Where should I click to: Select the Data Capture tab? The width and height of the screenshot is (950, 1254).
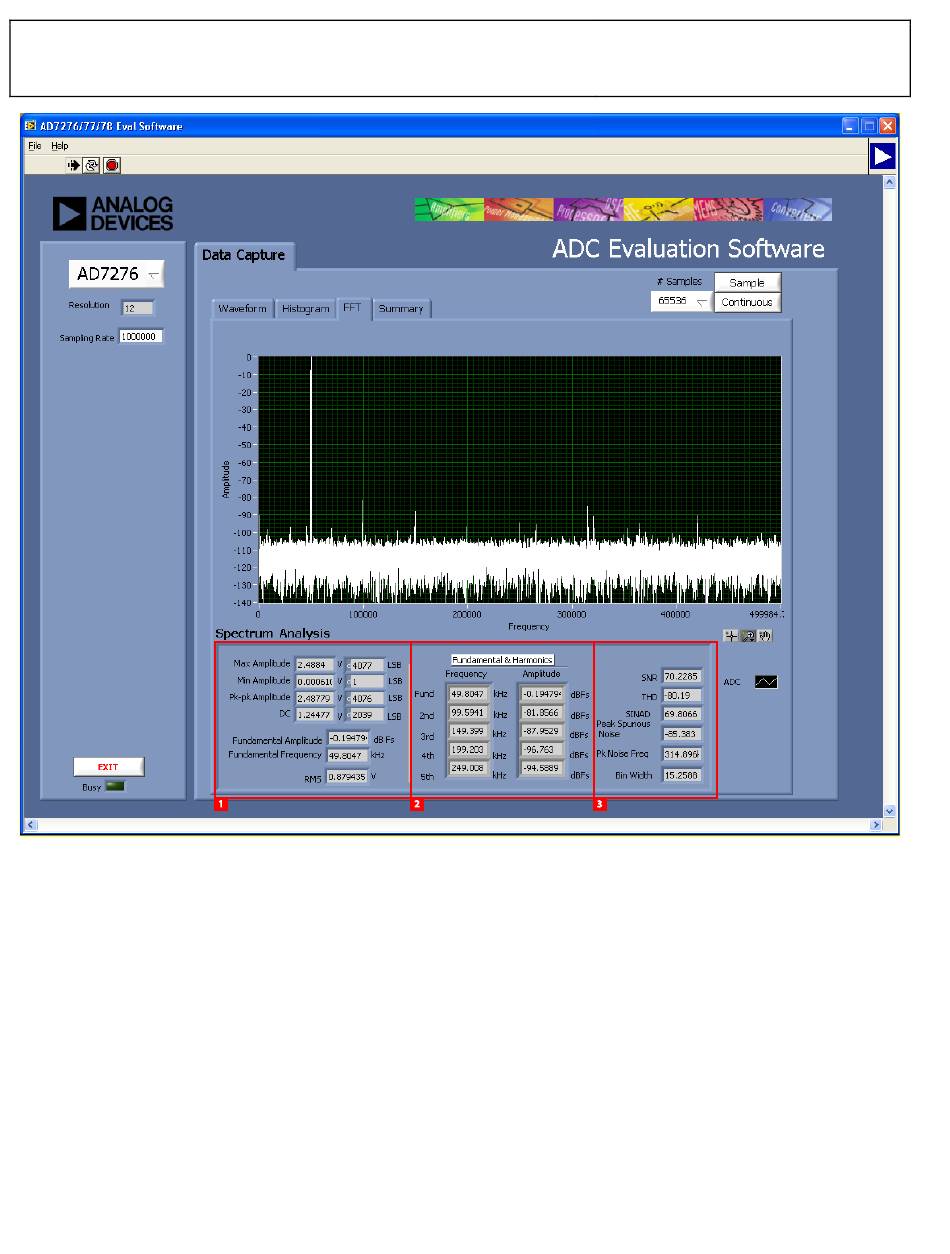244,255
